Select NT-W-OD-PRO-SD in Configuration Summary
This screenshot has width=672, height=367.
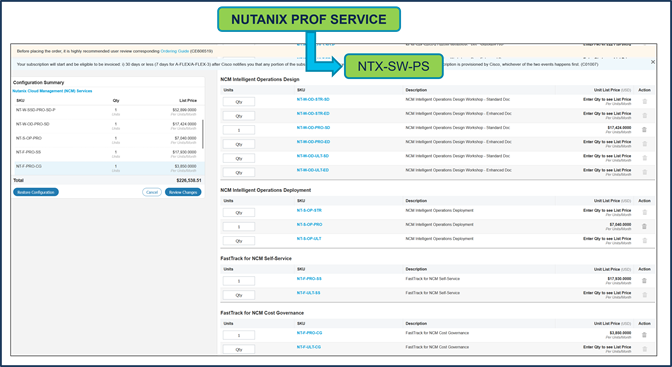(107, 126)
